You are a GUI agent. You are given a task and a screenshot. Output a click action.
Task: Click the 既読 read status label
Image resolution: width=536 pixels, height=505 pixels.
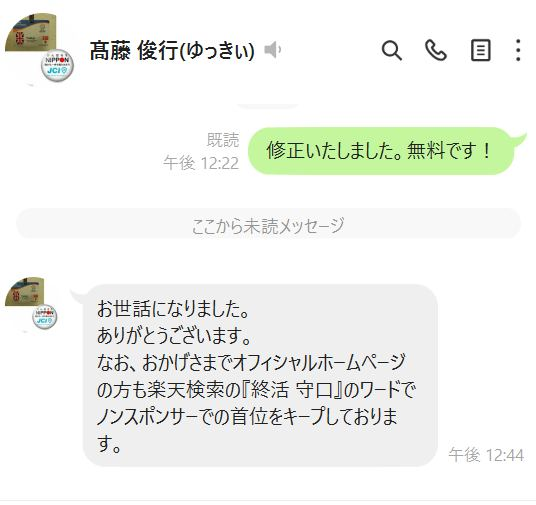(223, 140)
